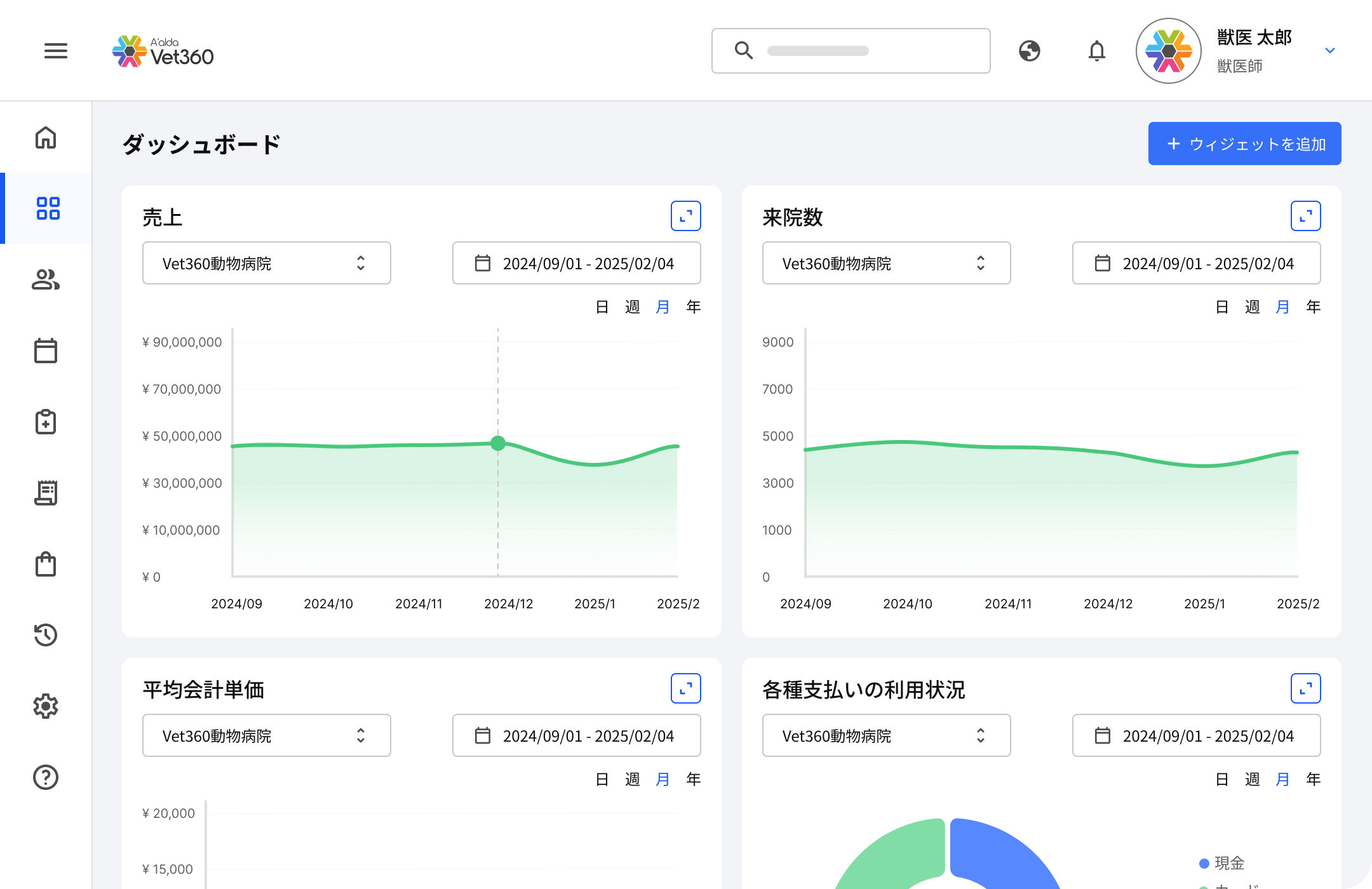The height and width of the screenshot is (889, 1372).
Task: Open the shopping bag sidebar icon
Action: click(46, 564)
